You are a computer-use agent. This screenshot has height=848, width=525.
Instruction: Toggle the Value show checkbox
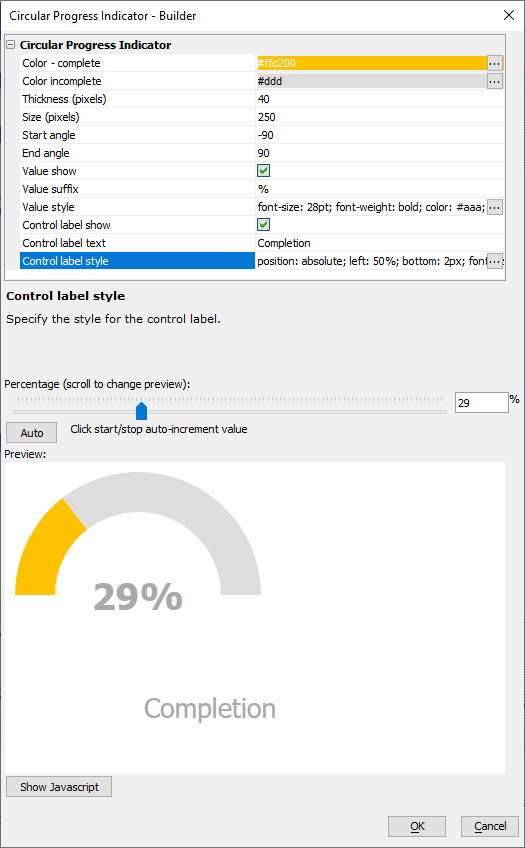[x=263, y=171]
